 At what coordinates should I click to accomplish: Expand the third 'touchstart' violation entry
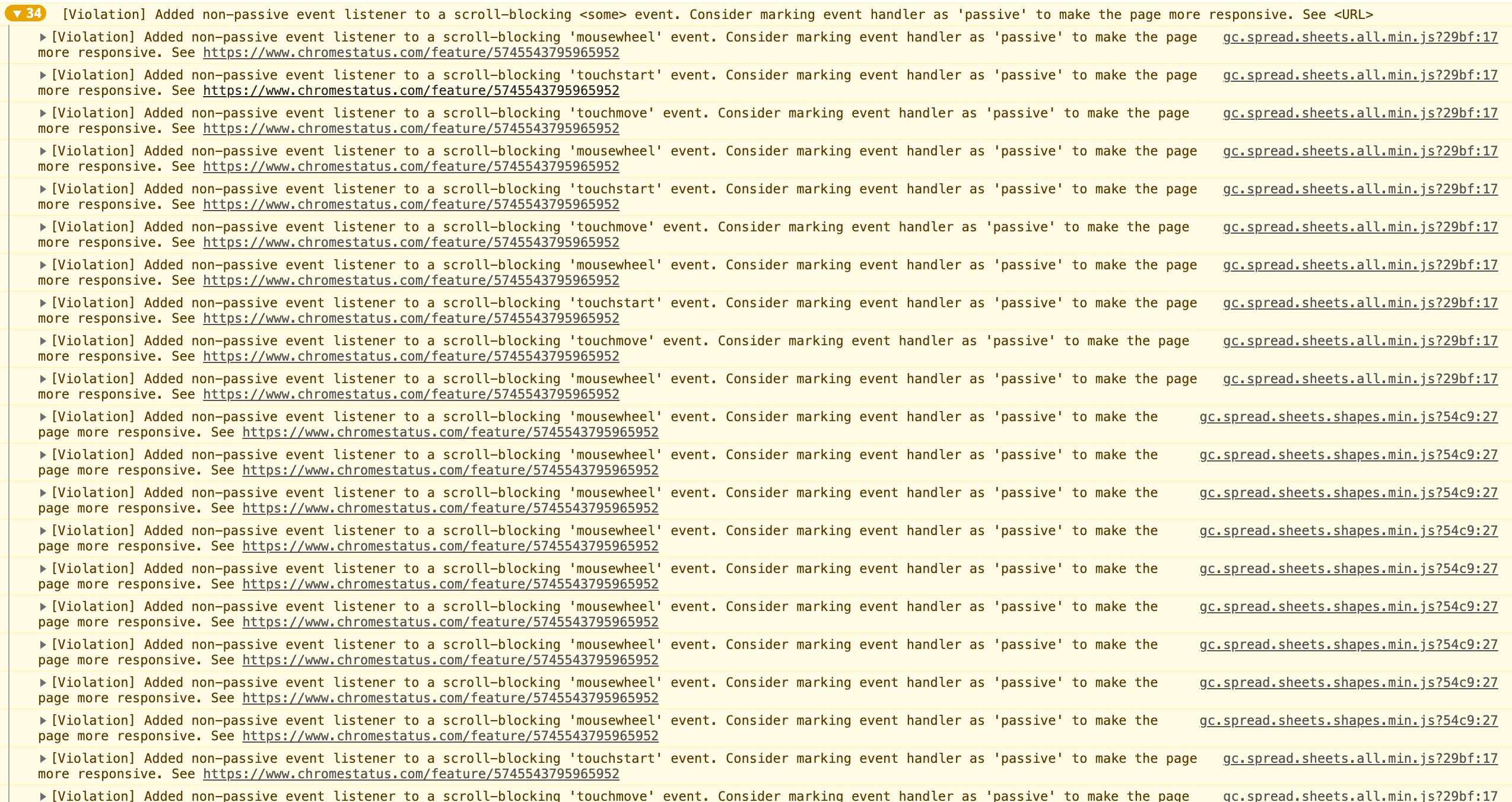tap(43, 303)
